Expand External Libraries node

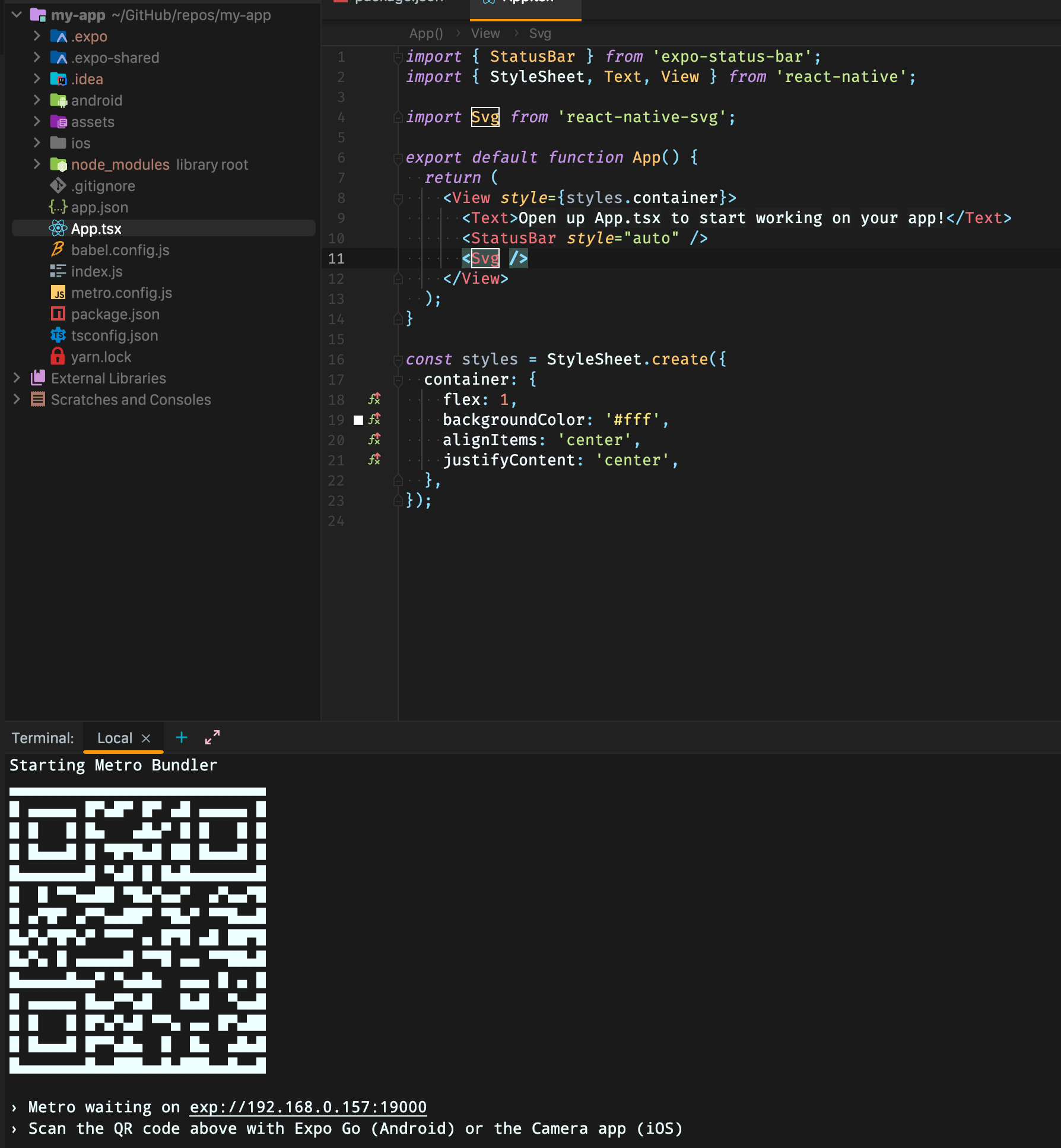click(17, 378)
